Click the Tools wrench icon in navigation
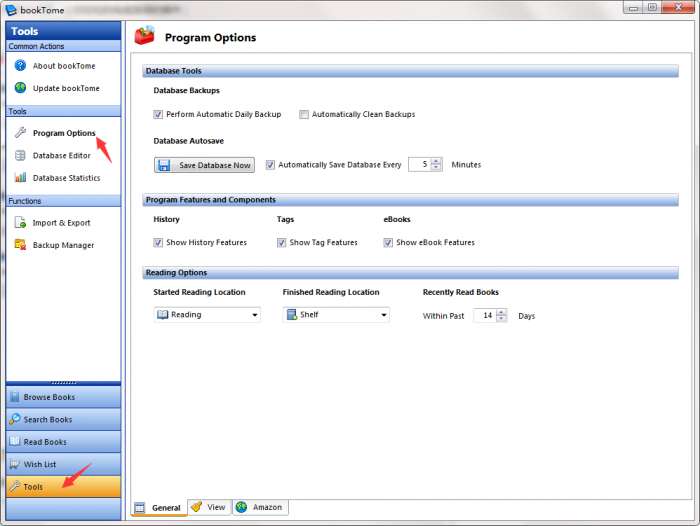This screenshot has width=700, height=526. tap(15, 486)
